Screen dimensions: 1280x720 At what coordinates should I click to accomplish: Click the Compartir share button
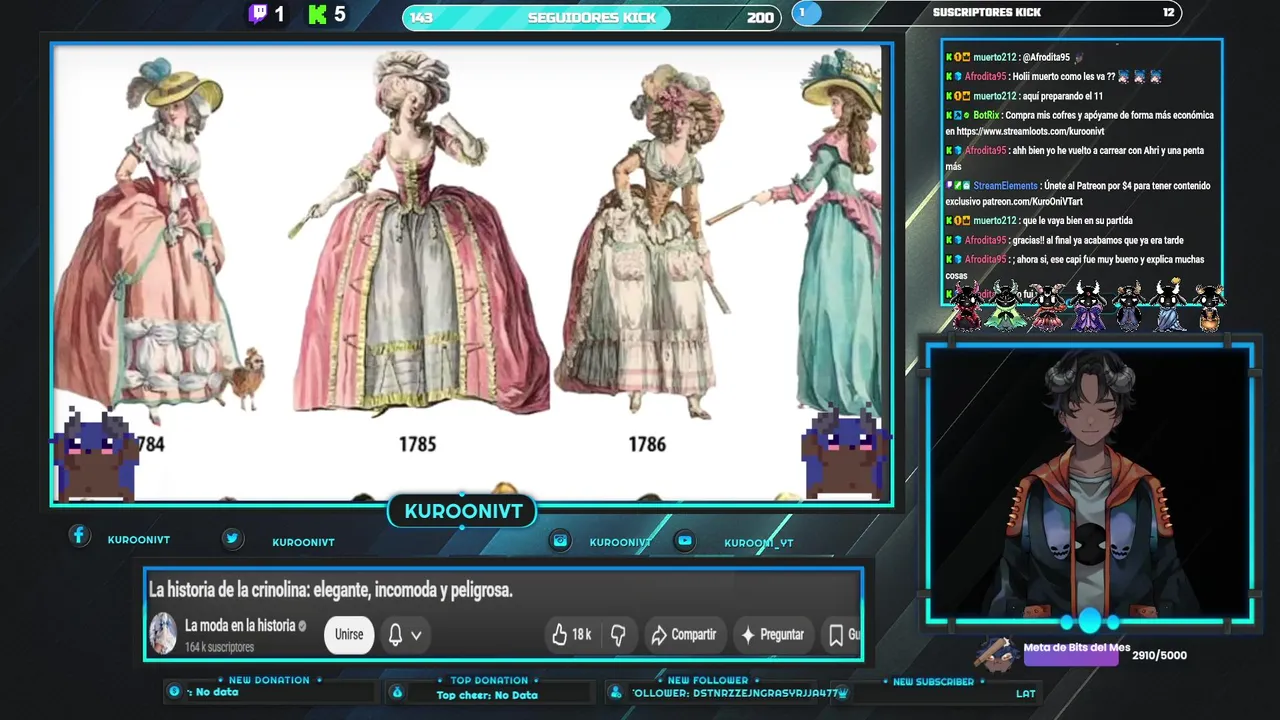(684, 634)
